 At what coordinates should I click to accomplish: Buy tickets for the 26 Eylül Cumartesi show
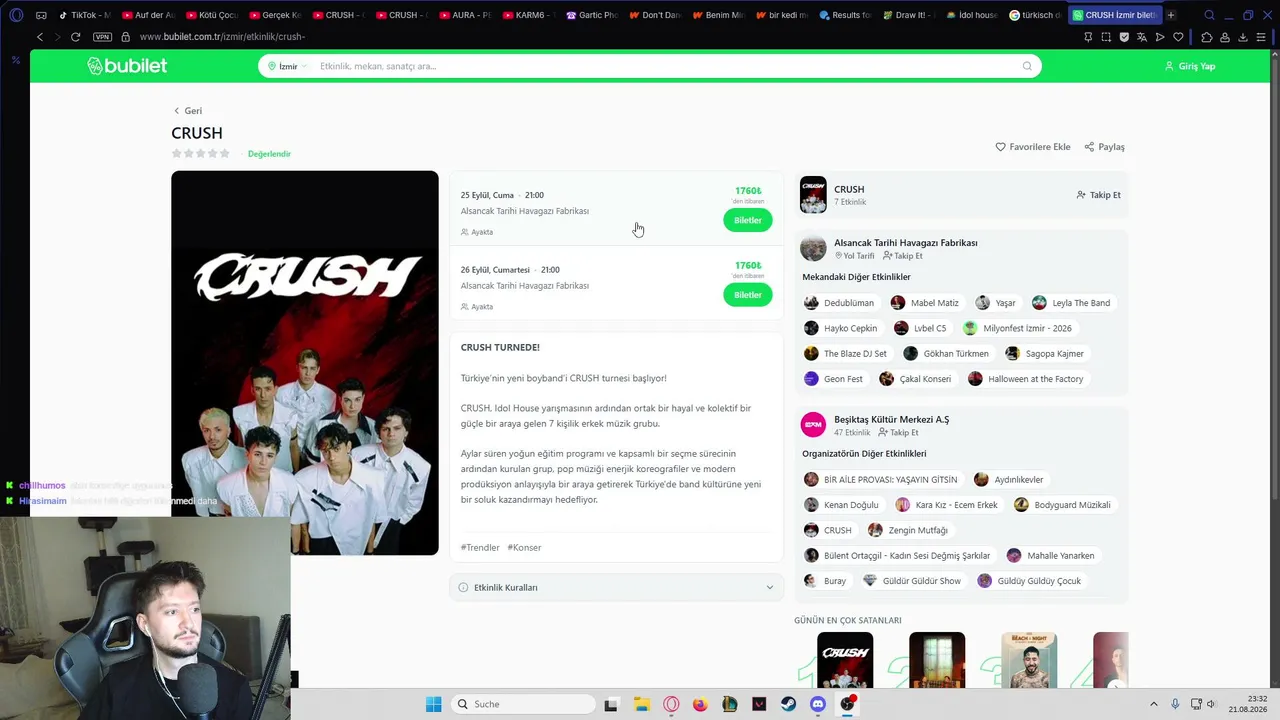(x=748, y=295)
